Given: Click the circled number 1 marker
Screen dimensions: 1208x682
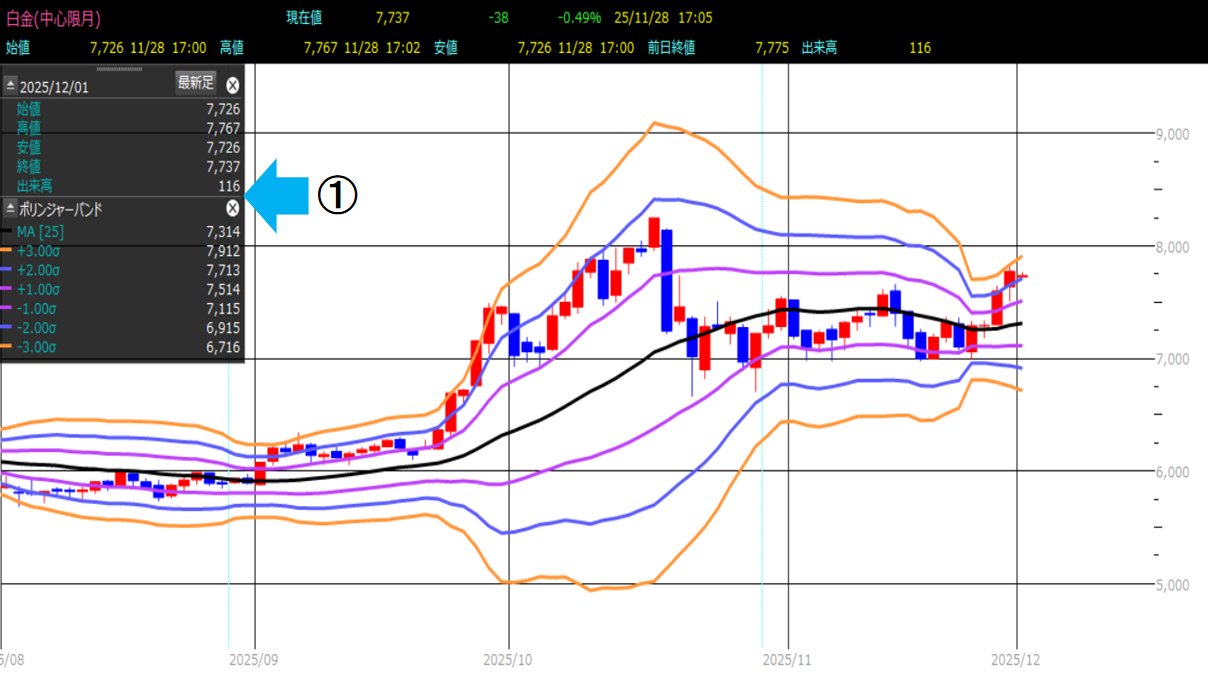Looking at the screenshot, I should click(x=337, y=195).
